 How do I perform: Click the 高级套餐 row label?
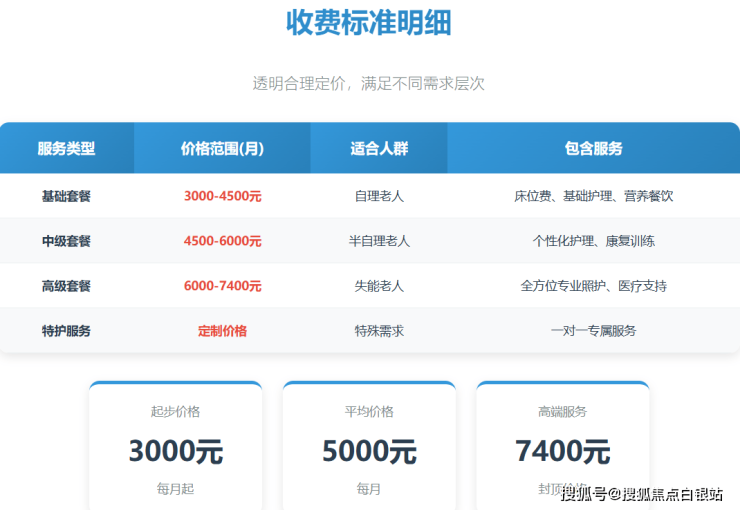(66, 286)
